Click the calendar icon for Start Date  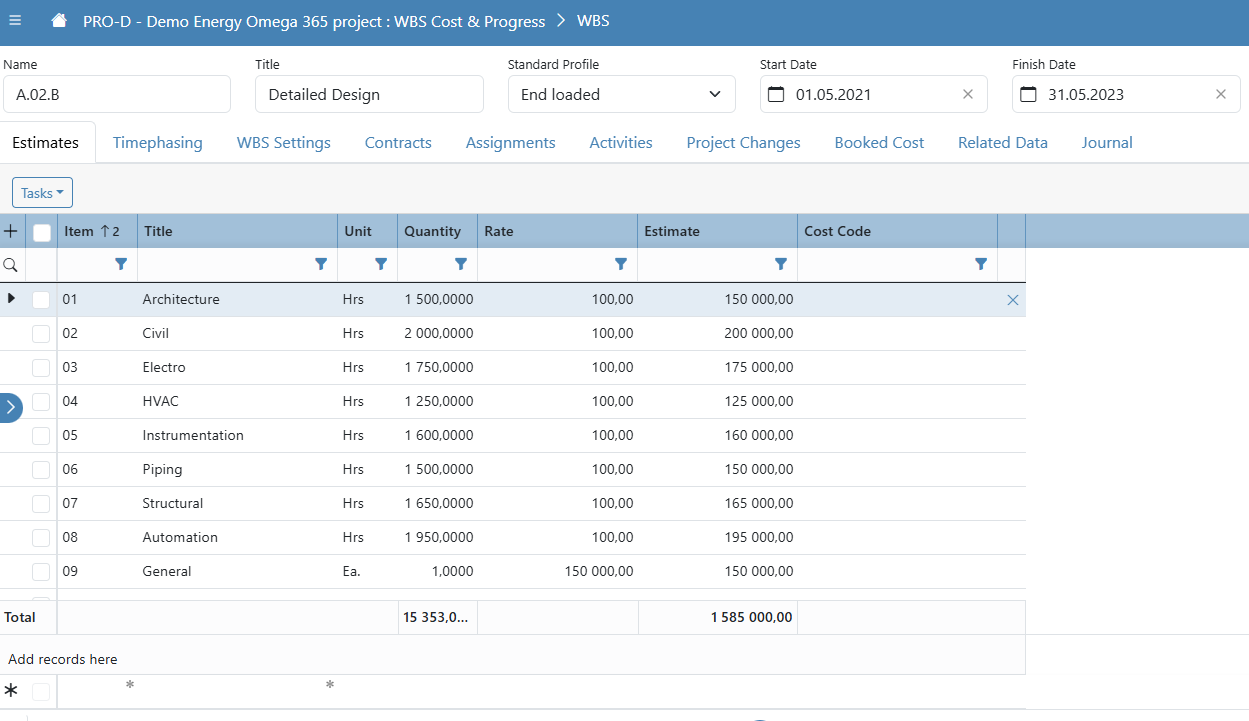click(776, 94)
